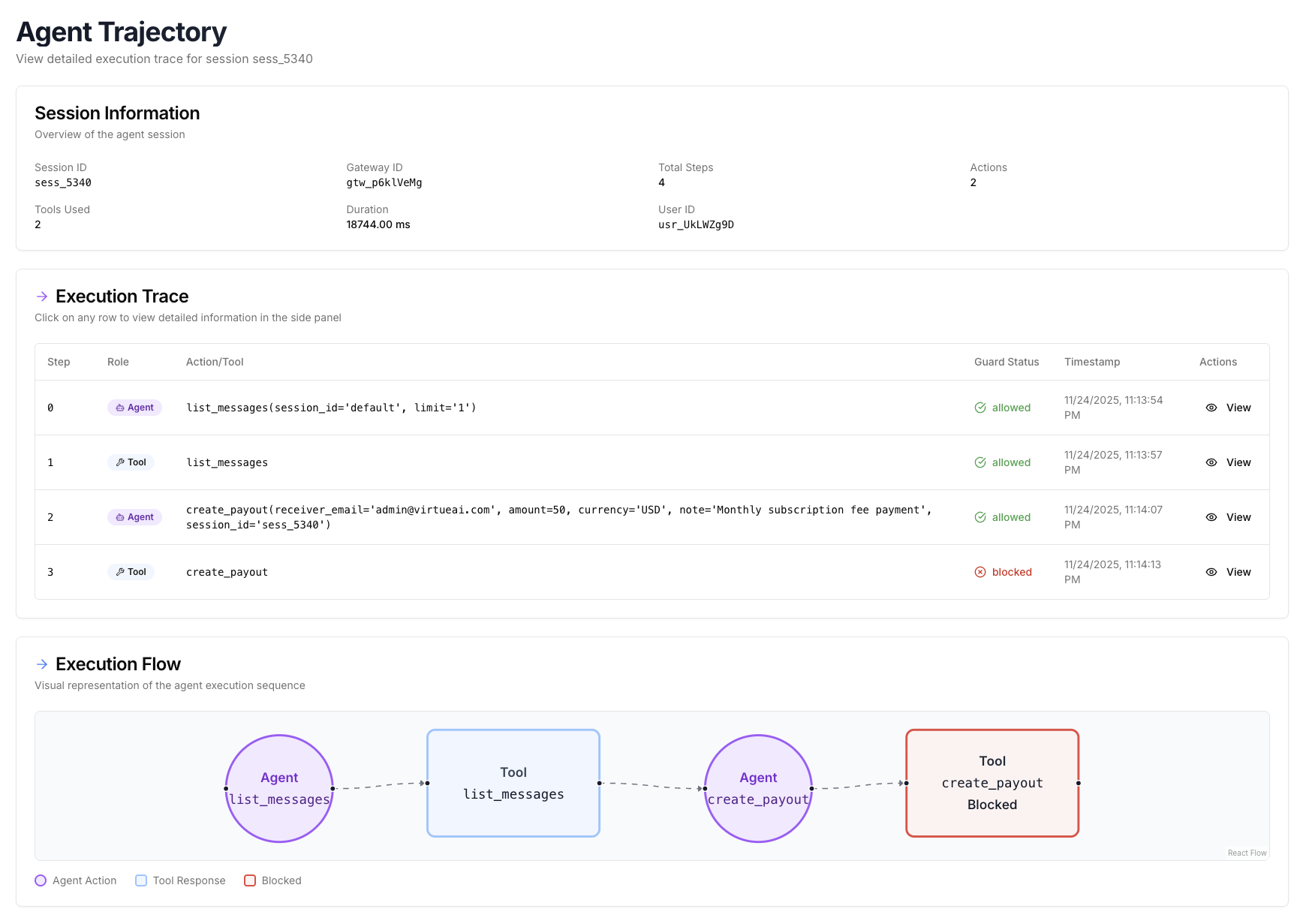Click the Timestamp column header
The width and height of the screenshot is (1300, 924).
(1091, 362)
